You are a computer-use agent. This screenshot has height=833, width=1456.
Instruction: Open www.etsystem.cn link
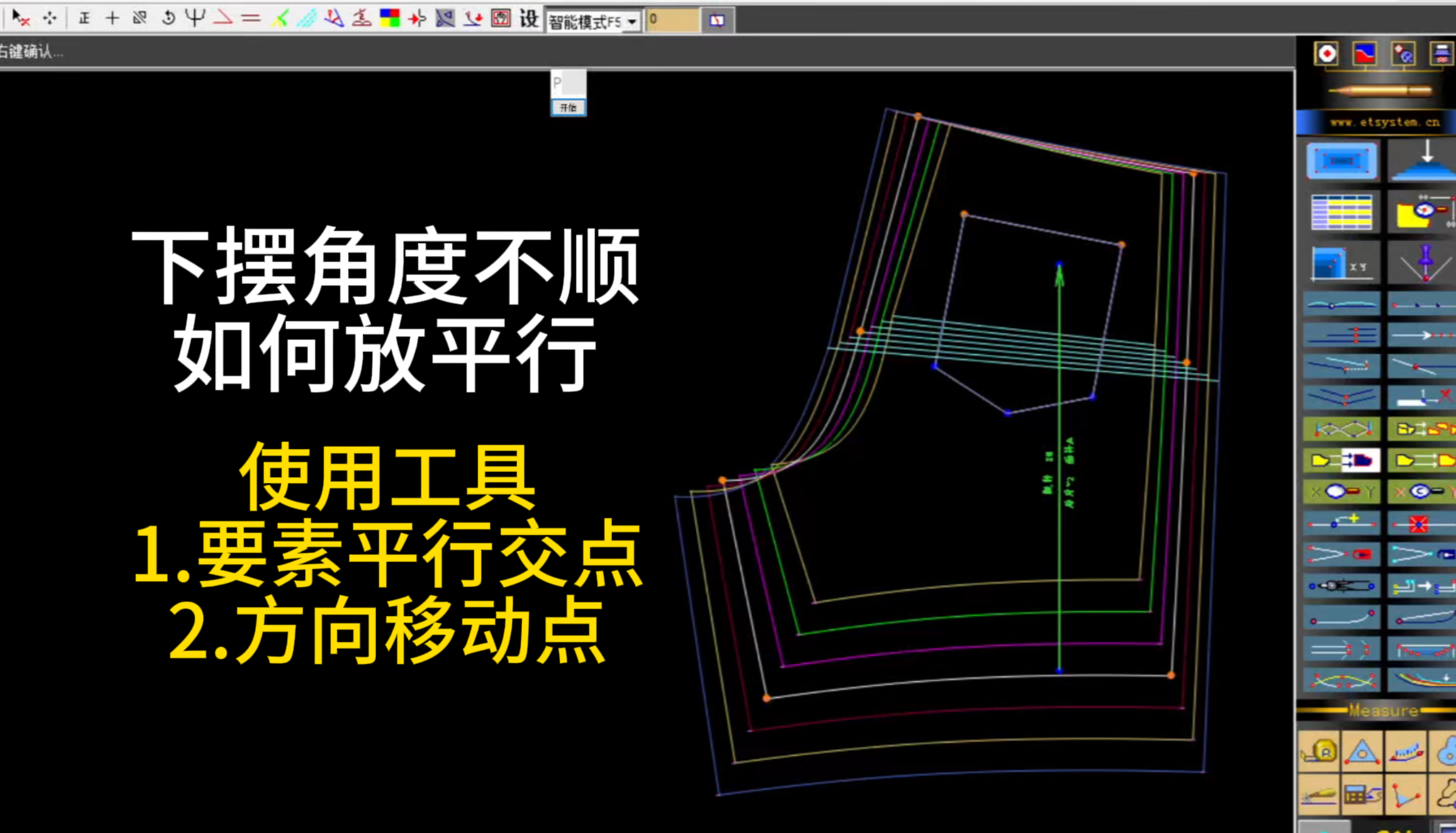click(x=1384, y=122)
